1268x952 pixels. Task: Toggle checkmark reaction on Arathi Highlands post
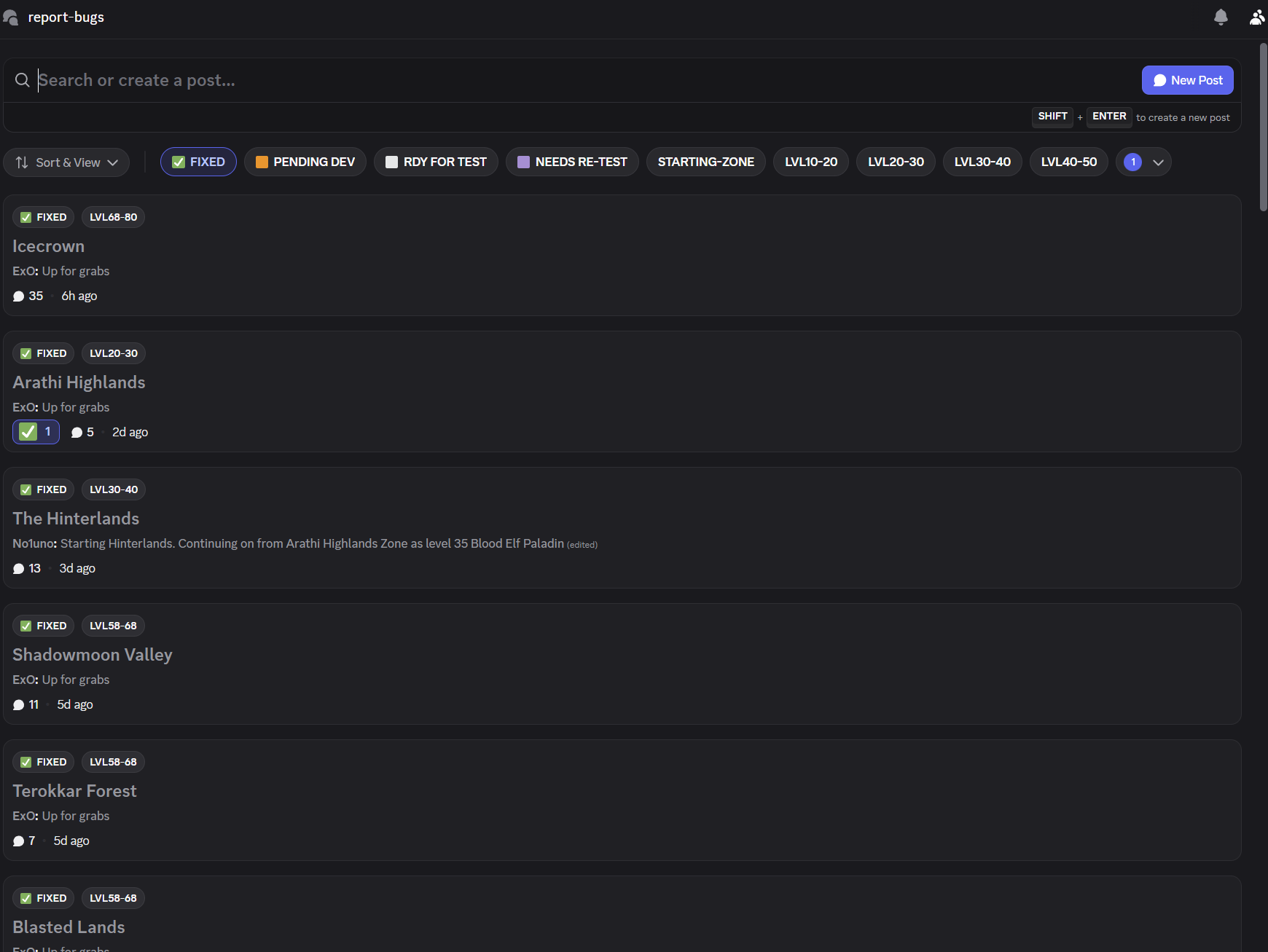[36, 432]
